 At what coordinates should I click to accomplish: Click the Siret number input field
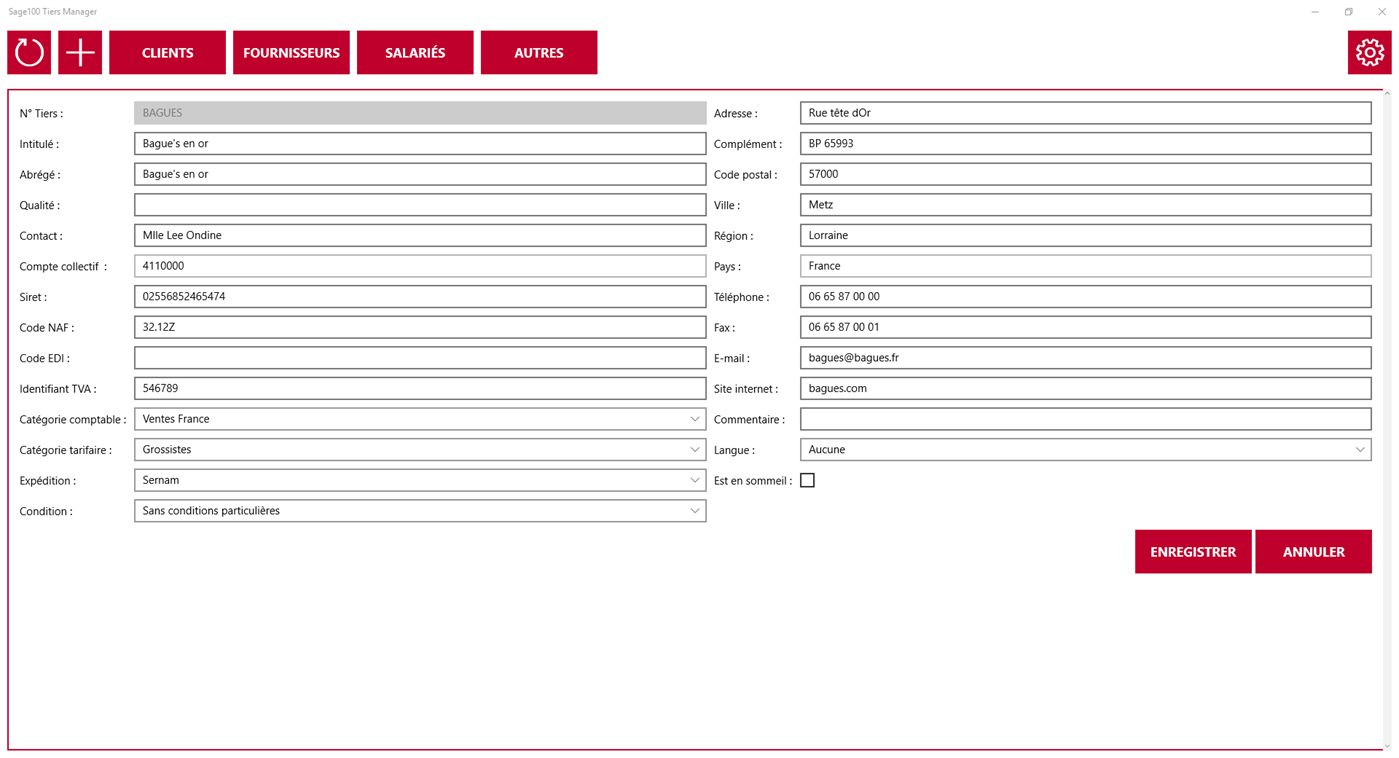click(x=420, y=296)
